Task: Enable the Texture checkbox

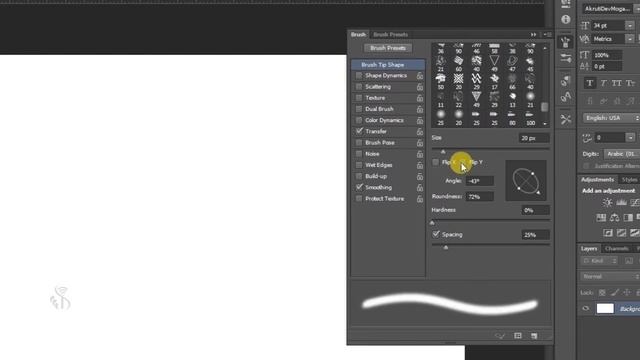Action: (359, 98)
